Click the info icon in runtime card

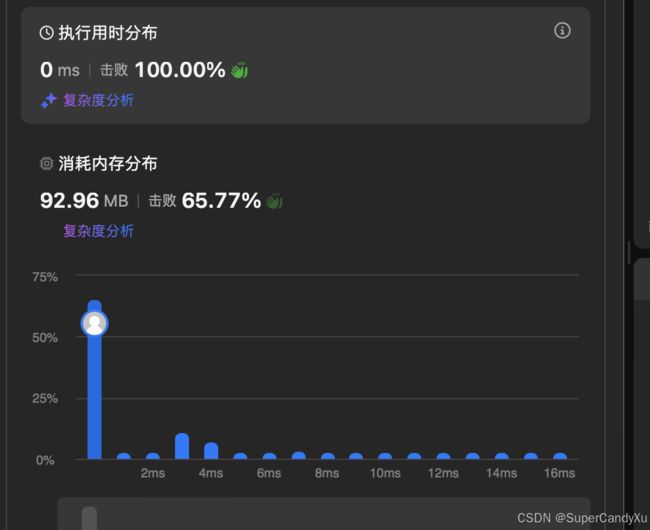[562, 31]
